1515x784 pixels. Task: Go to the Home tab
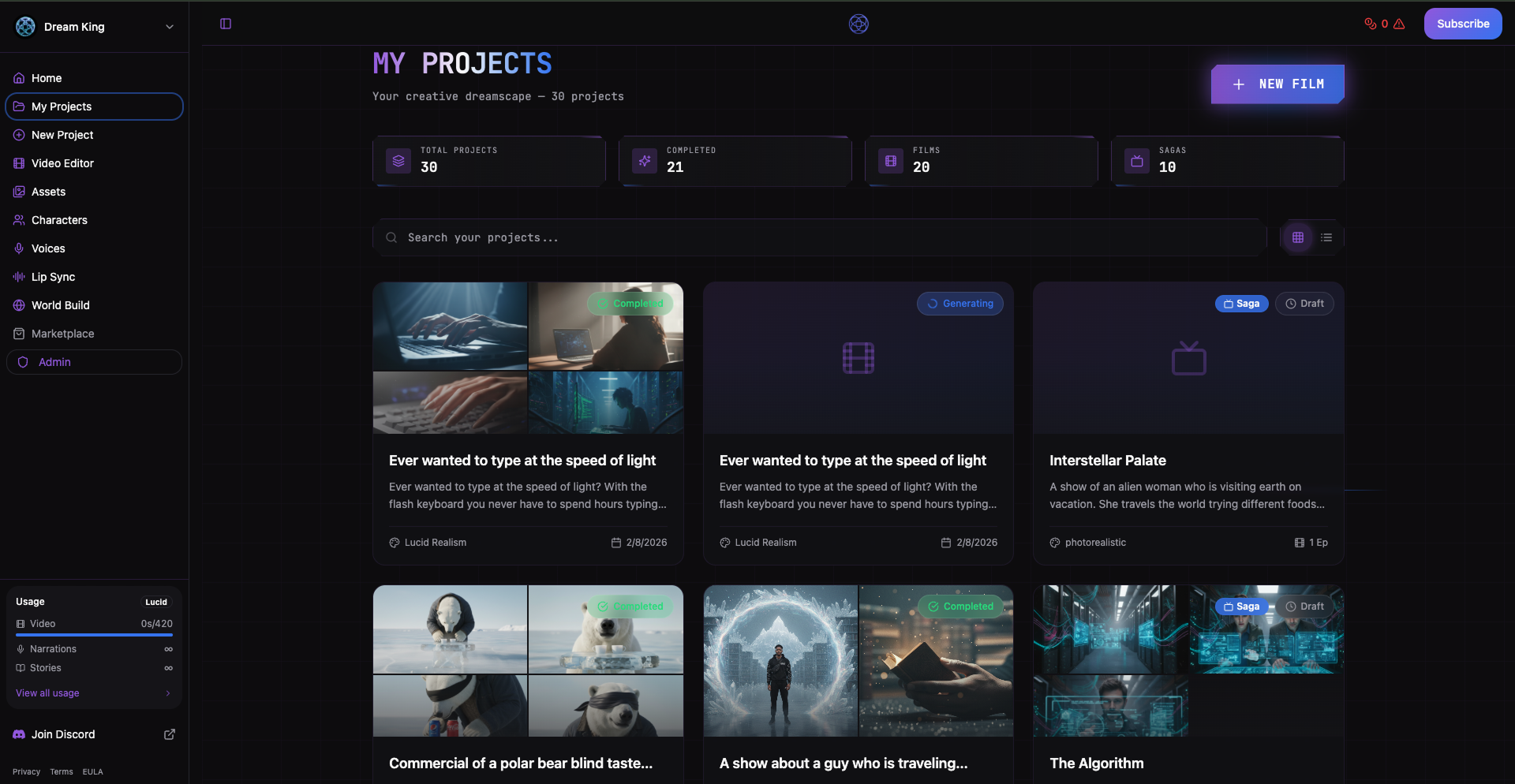[45, 78]
